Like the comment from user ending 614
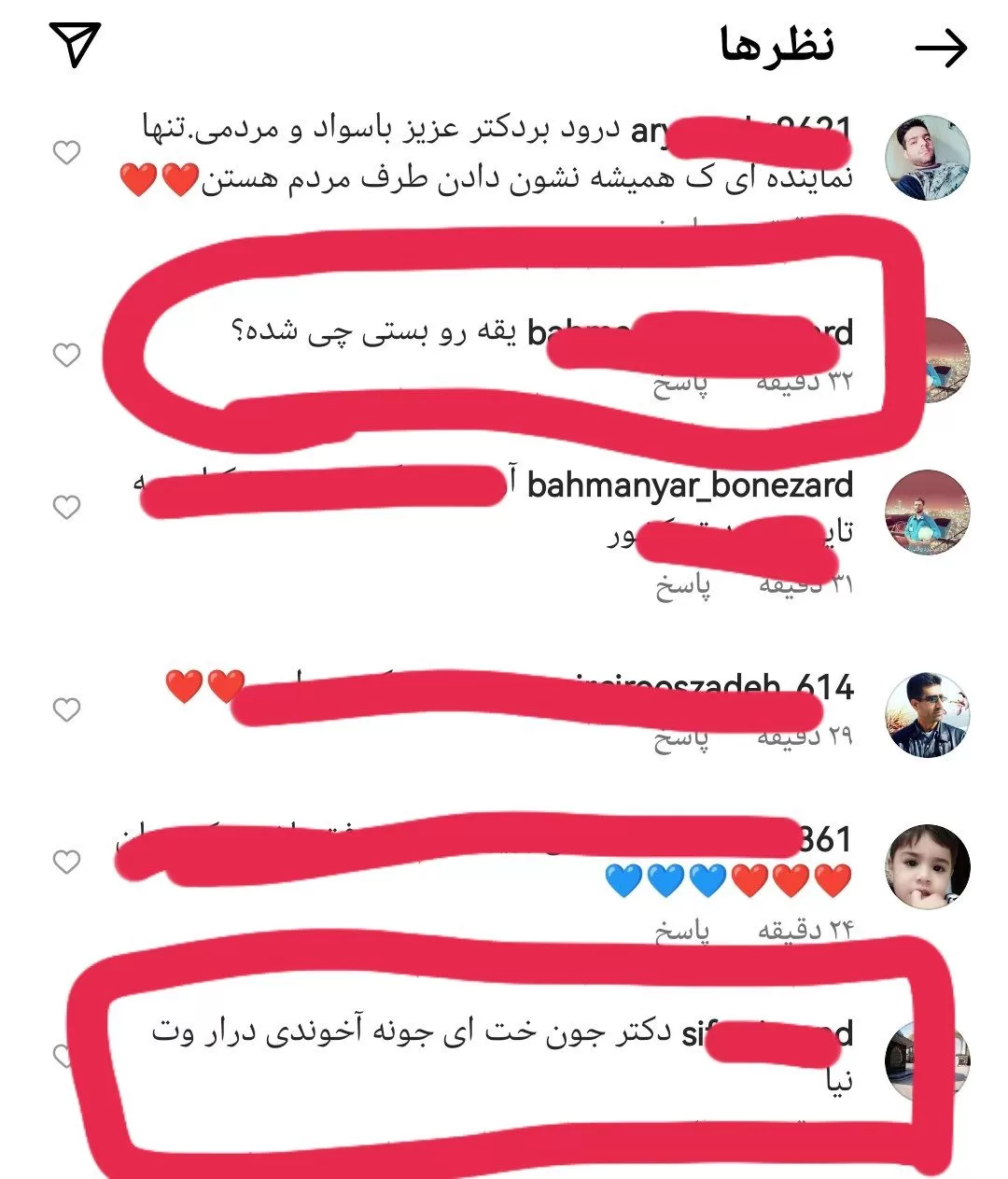 pyautogui.click(x=66, y=710)
